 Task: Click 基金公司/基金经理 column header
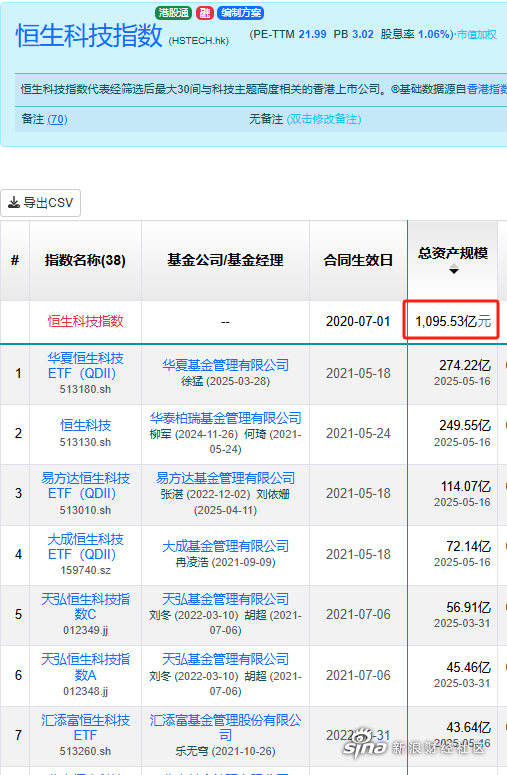(x=225, y=260)
